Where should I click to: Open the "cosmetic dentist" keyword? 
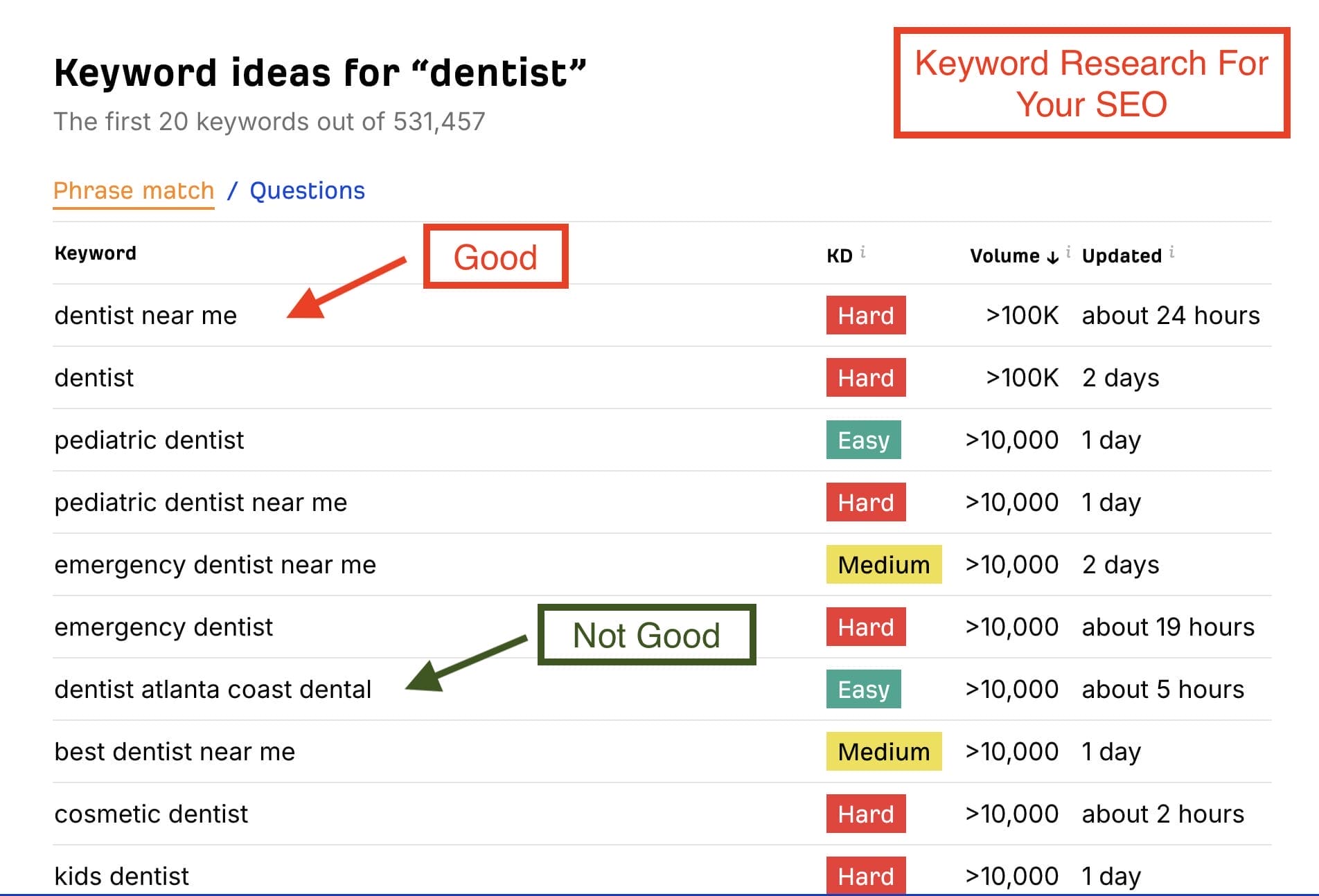coord(151,814)
